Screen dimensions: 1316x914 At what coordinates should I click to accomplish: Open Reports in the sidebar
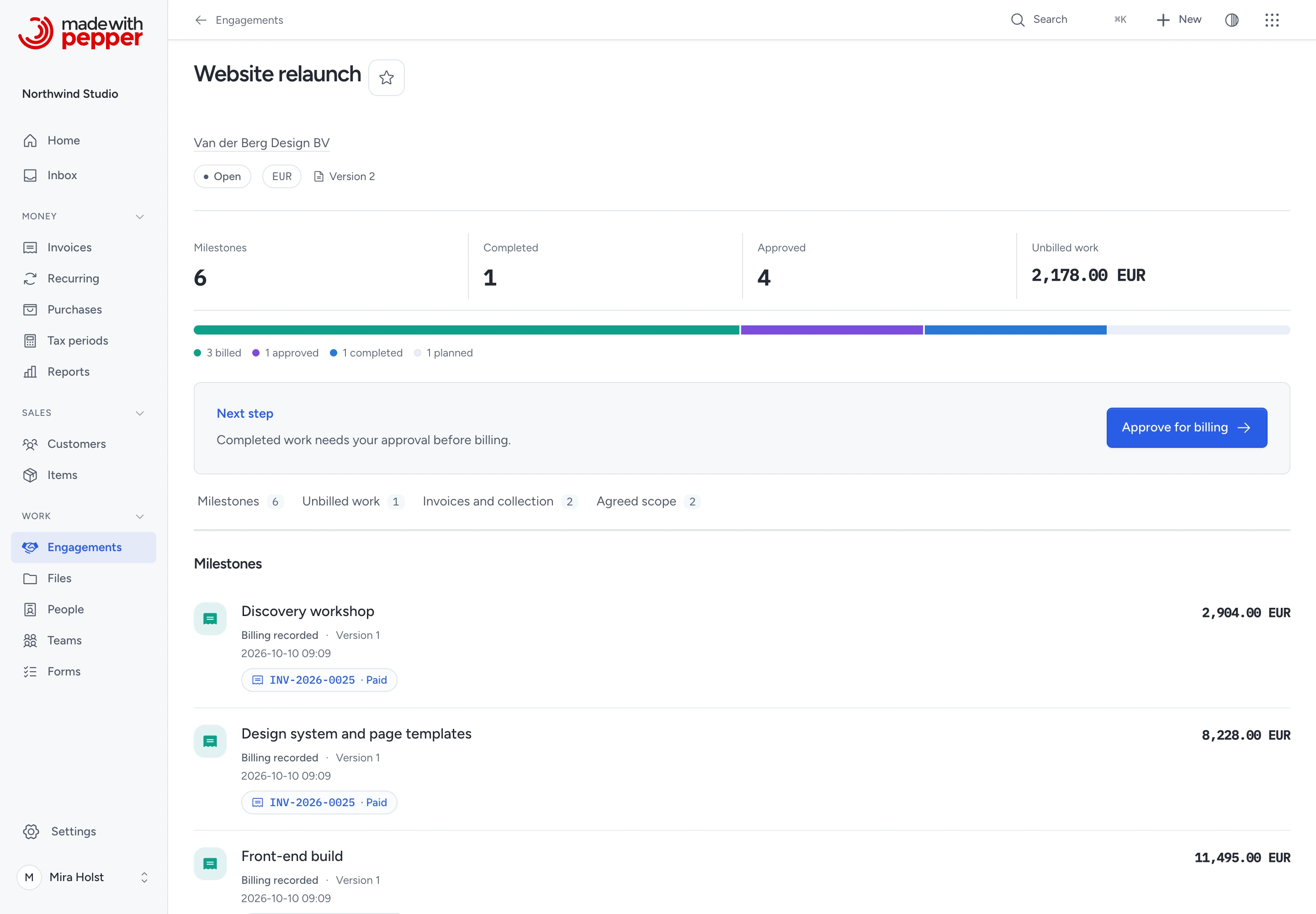pyautogui.click(x=84, y=372)
